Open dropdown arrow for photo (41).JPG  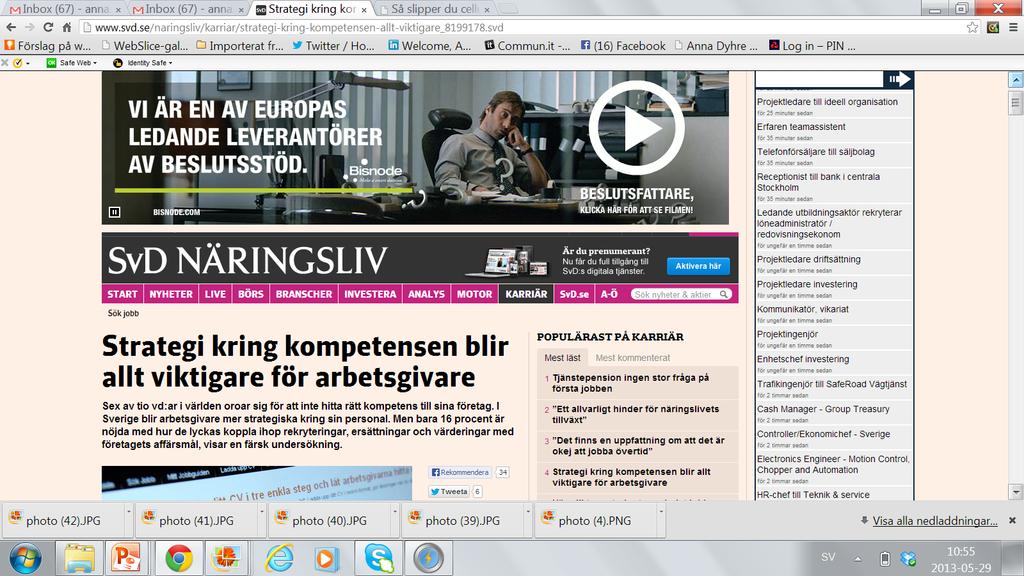click(262, 512)
